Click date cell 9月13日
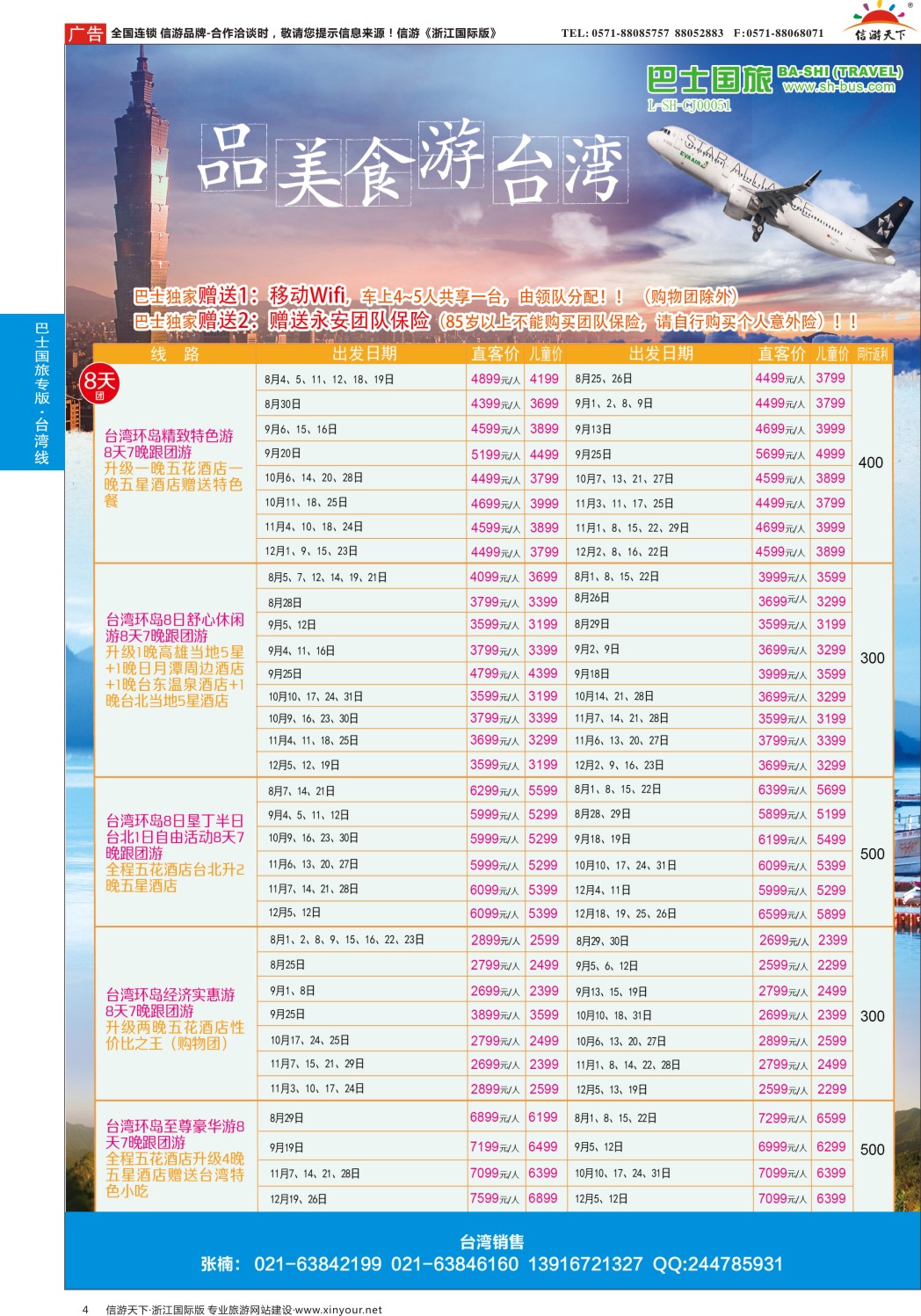The width and height of the screenshot is (921, 1316). 593,429
